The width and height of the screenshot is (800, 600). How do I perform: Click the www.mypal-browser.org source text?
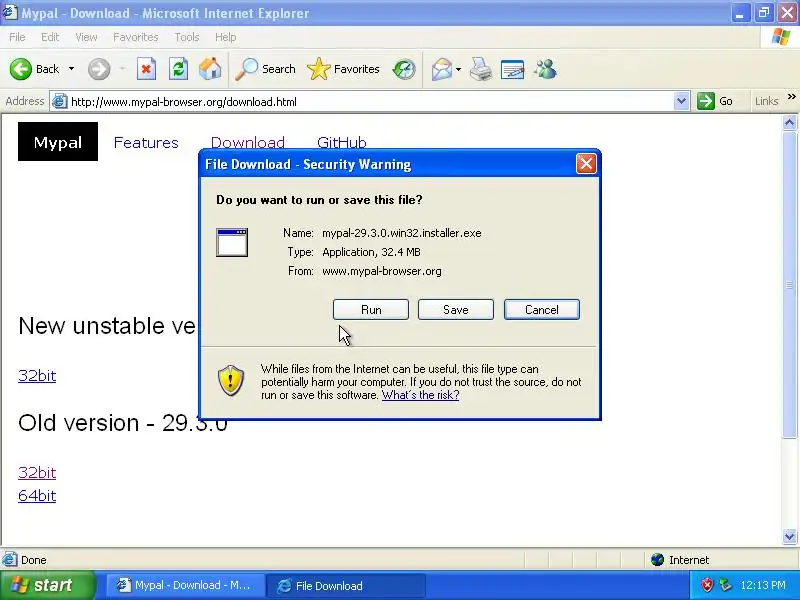pyautogui.click(x=382, y=271)
